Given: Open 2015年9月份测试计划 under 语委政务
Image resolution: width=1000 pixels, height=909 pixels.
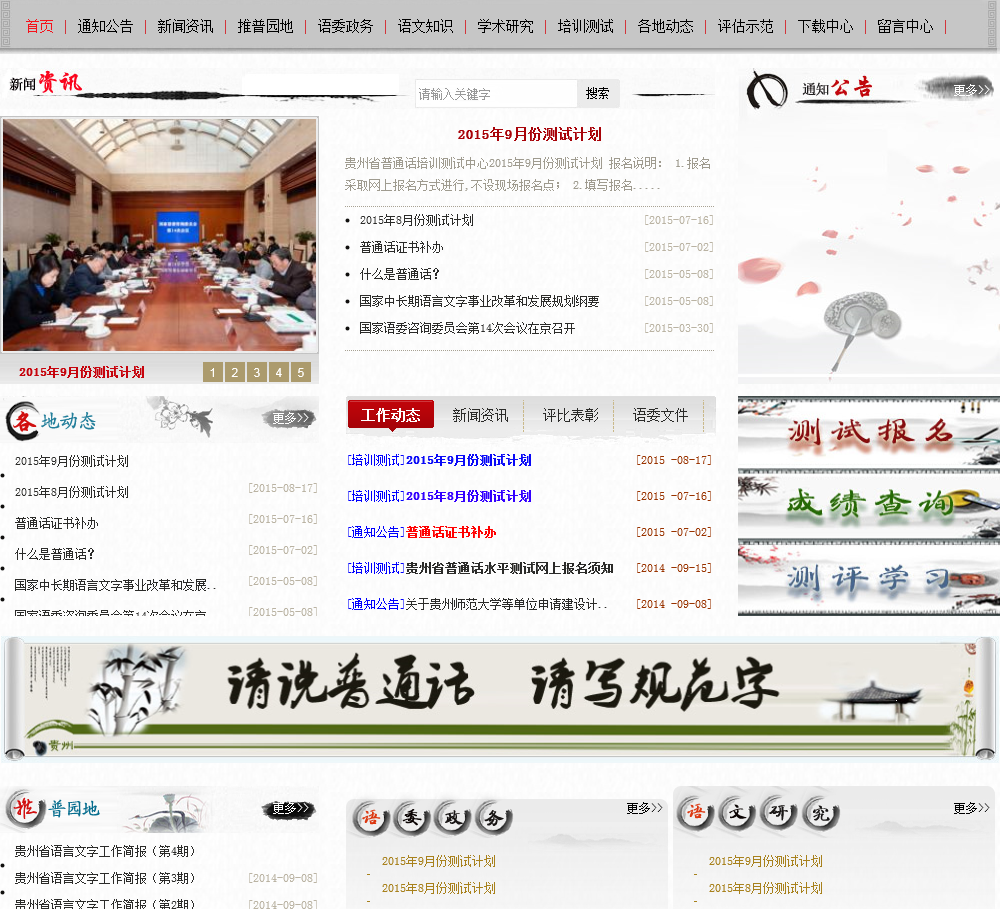Looking at the screenshot, I should pyautogui.click(x=439, y=862).
